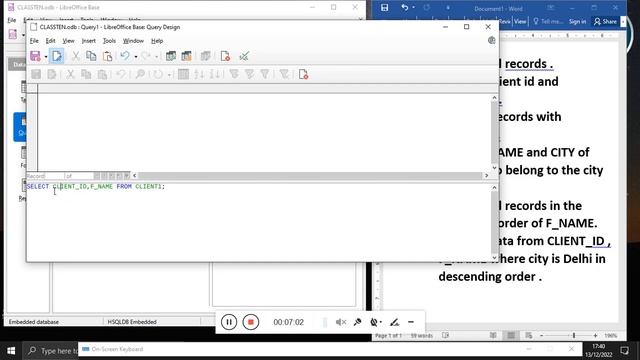
Task: Open the Save dropdown arrow in Query Design
Action: pos(46,57)
